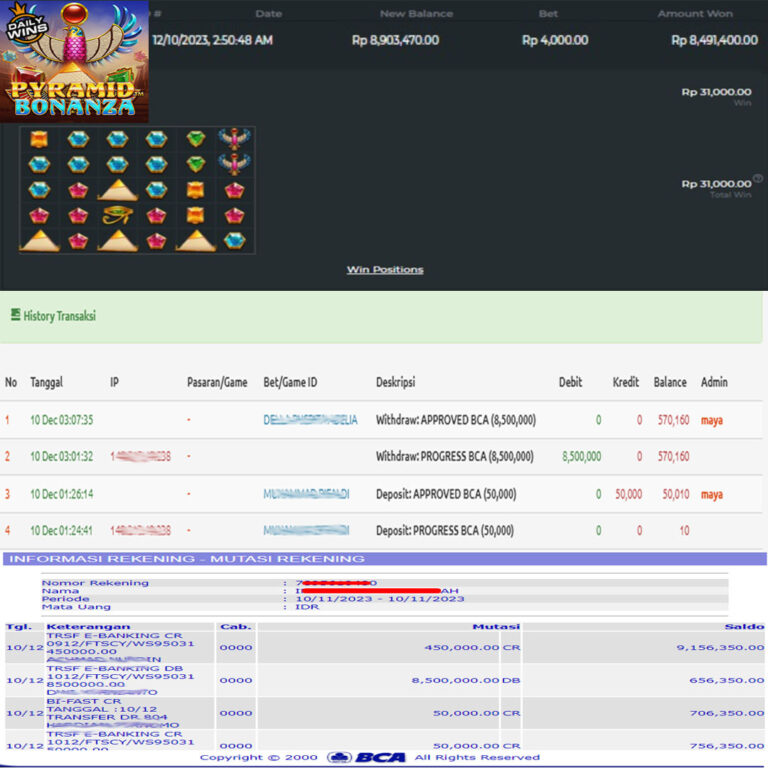The image size is (768, 768).
Task: Click the History Transaksi header title
Action: (59, 316)
